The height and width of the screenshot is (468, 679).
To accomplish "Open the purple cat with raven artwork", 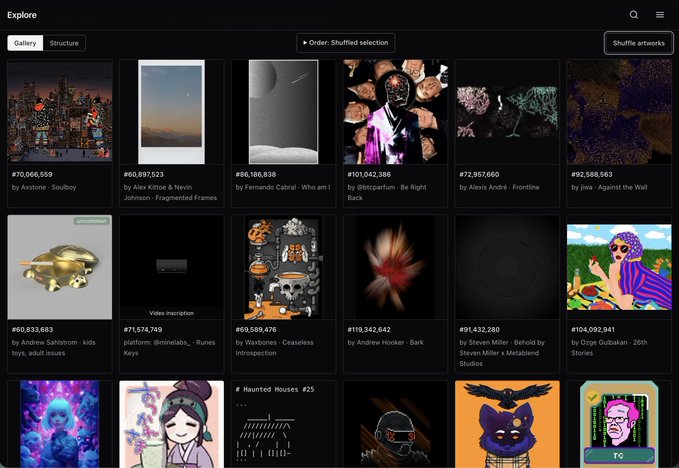I will click(507, 424).
